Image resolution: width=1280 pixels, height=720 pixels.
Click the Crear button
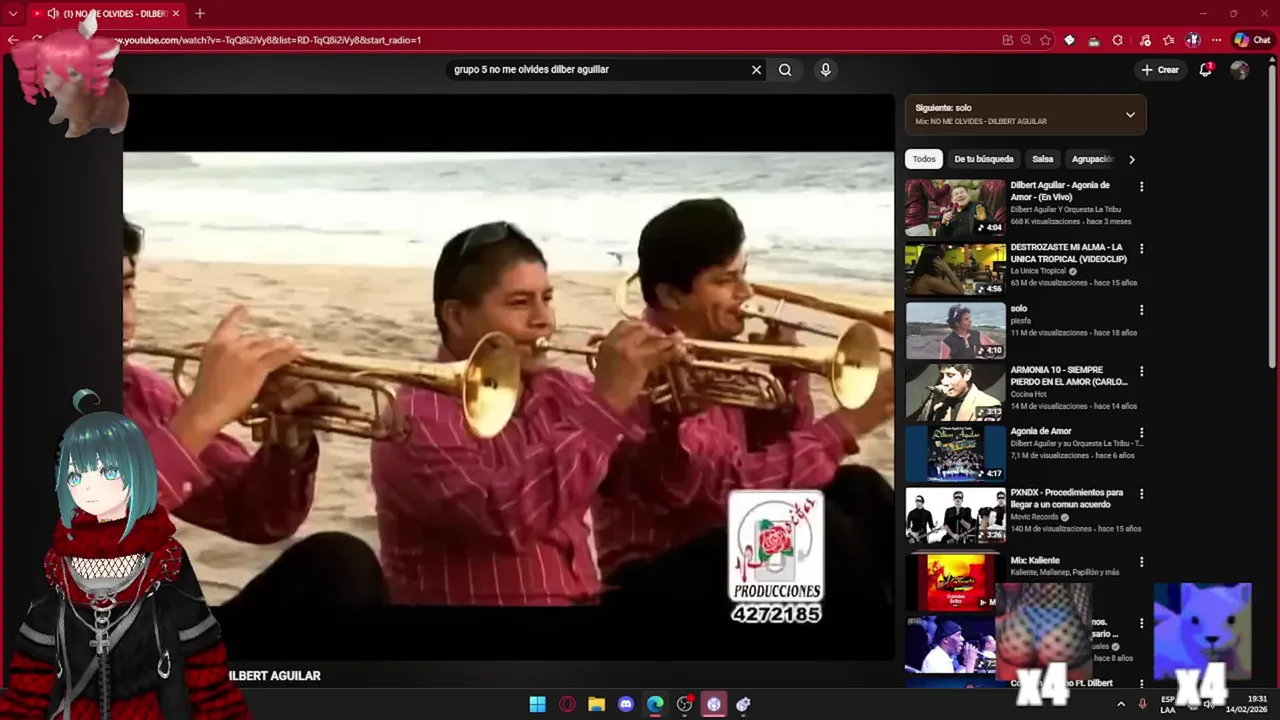pos(1160,70)
